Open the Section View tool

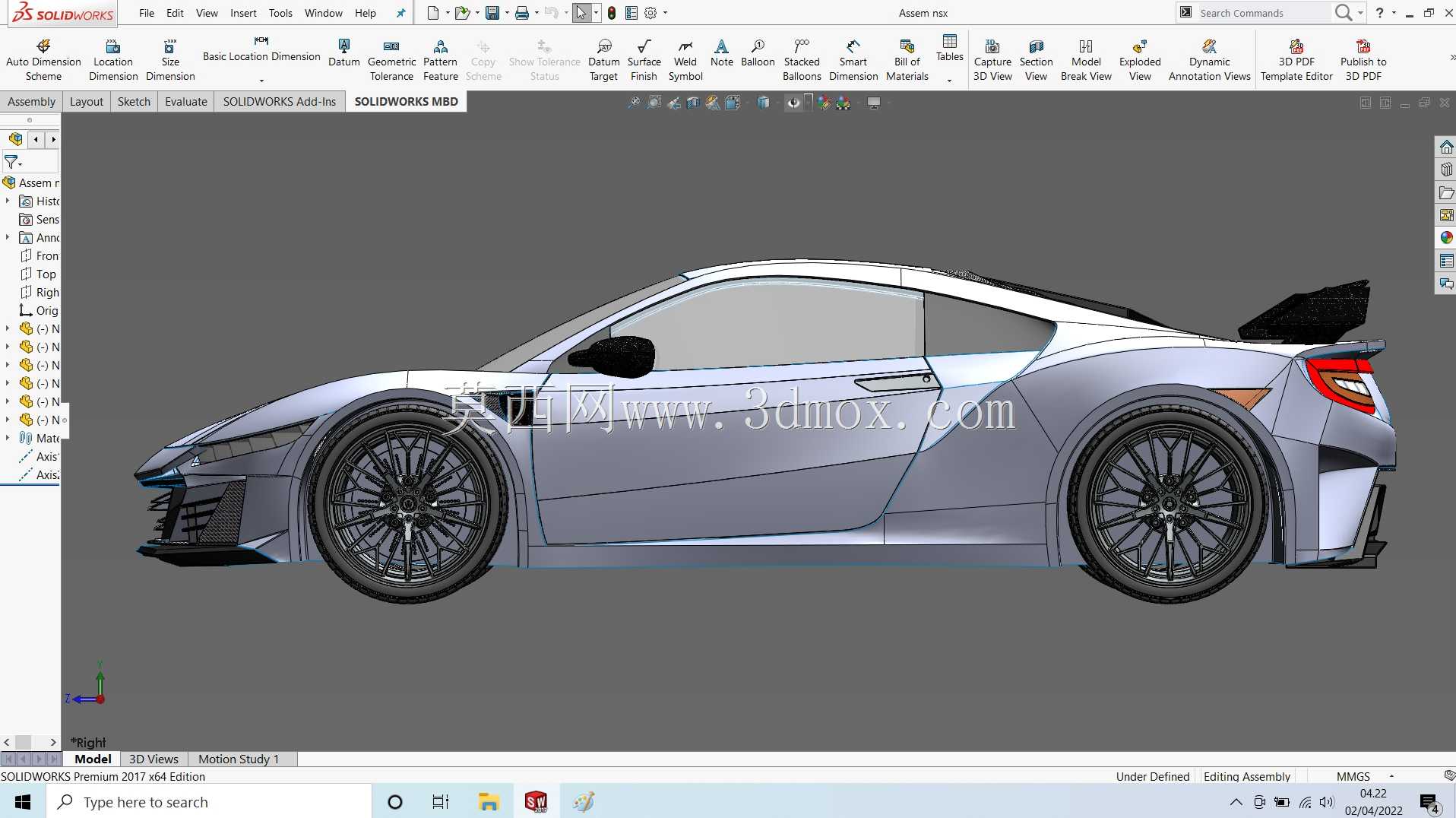click(1036, 60)
